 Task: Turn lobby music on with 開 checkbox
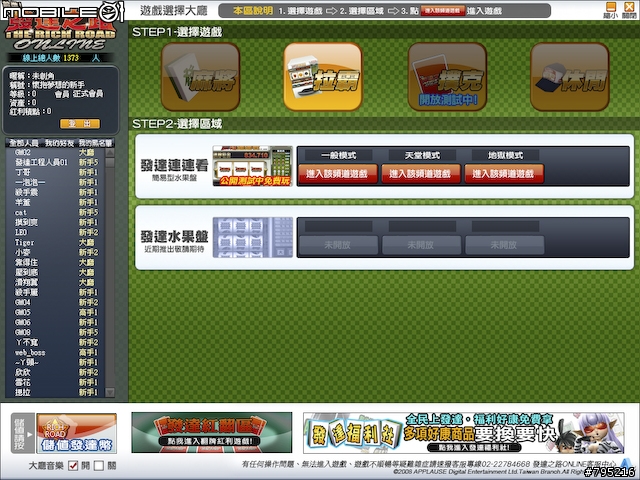click(73, 465)
